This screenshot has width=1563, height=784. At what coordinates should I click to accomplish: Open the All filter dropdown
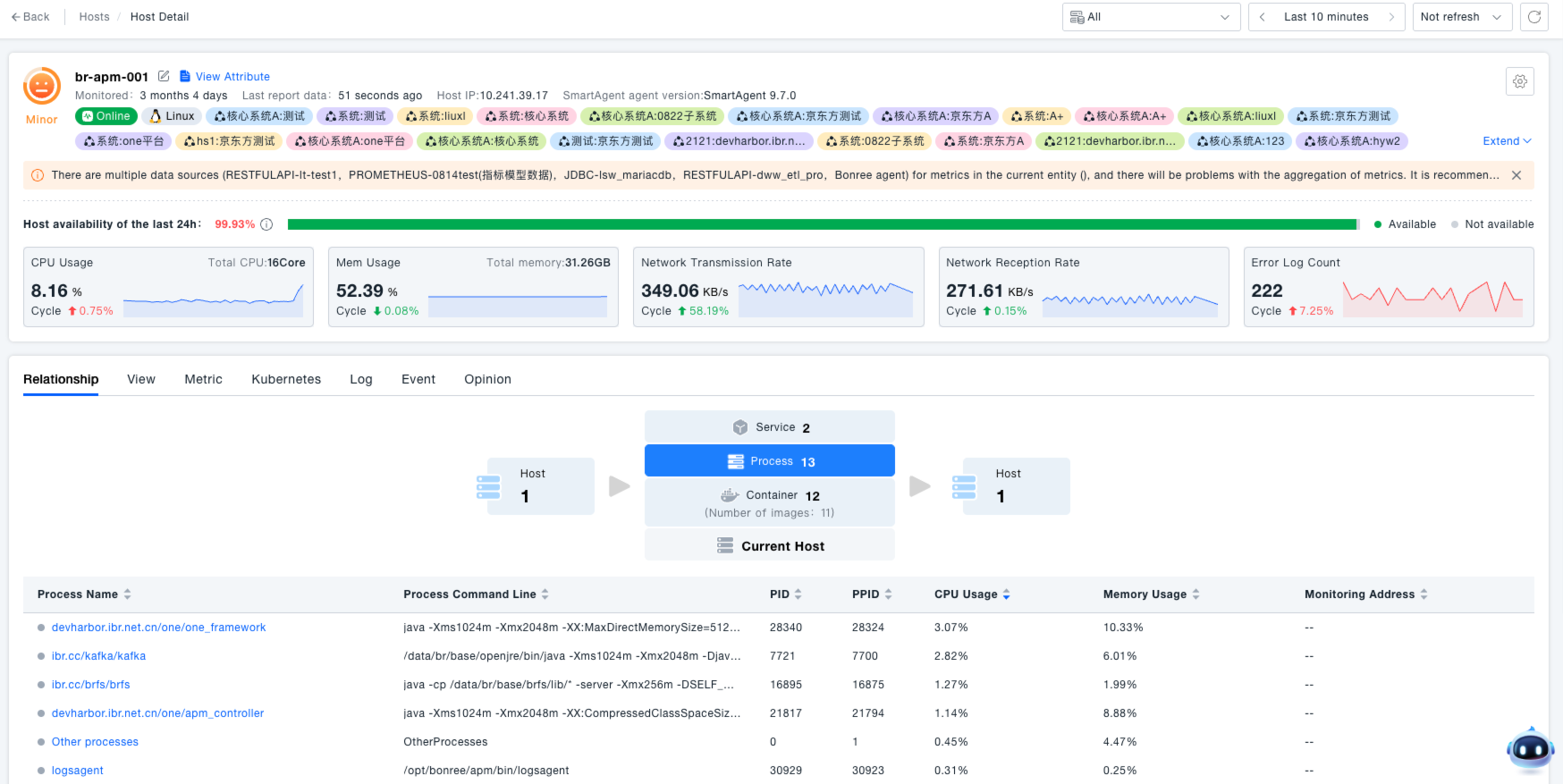[1151, 17]
